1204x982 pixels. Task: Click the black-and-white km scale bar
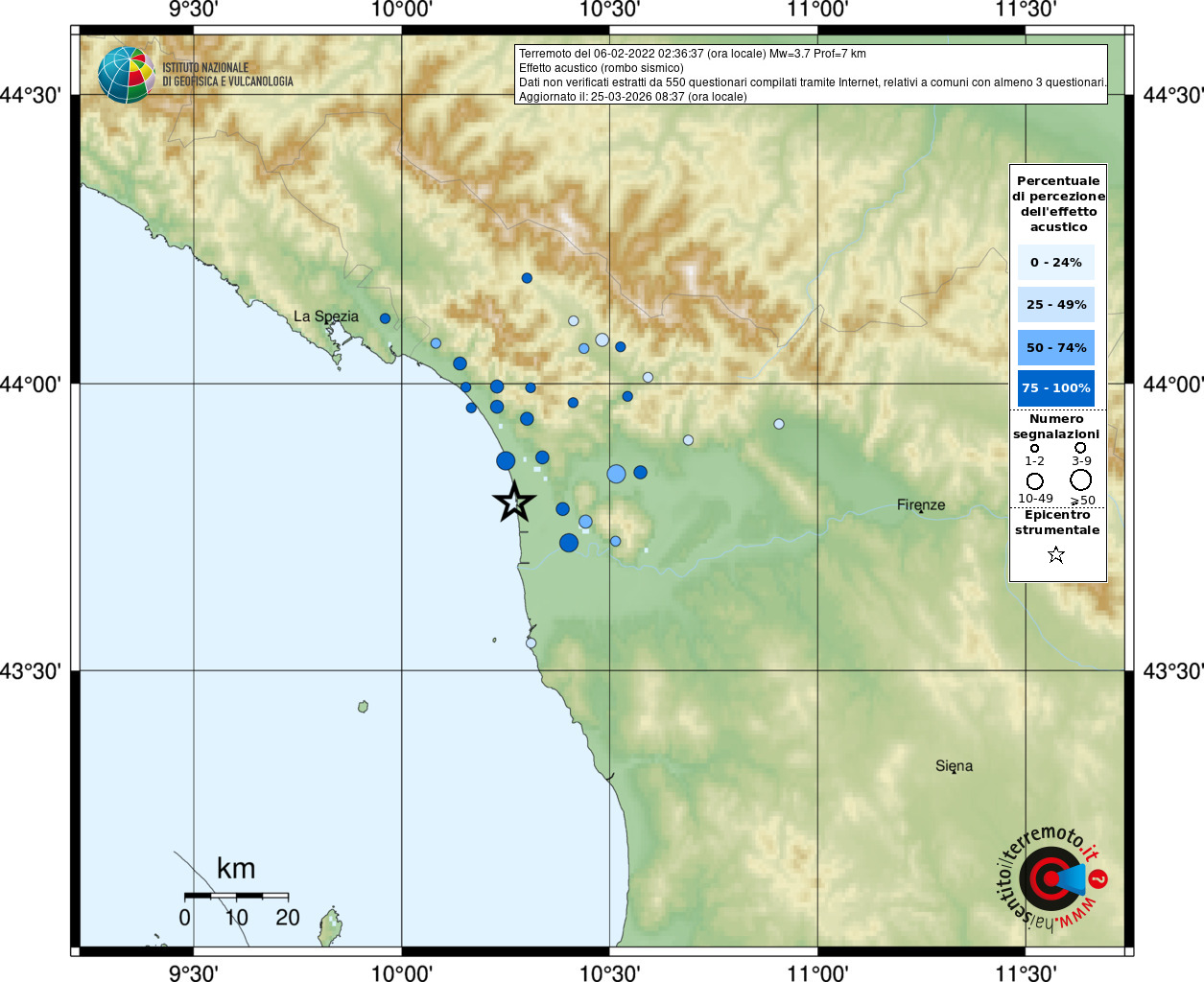(236, 895)
